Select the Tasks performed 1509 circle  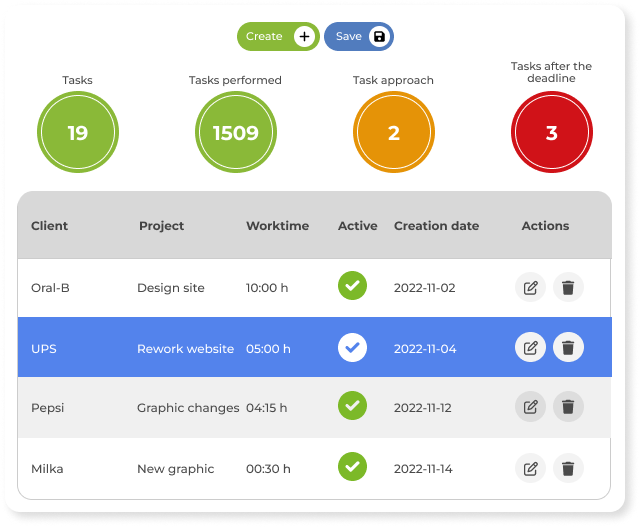[236, 132]
